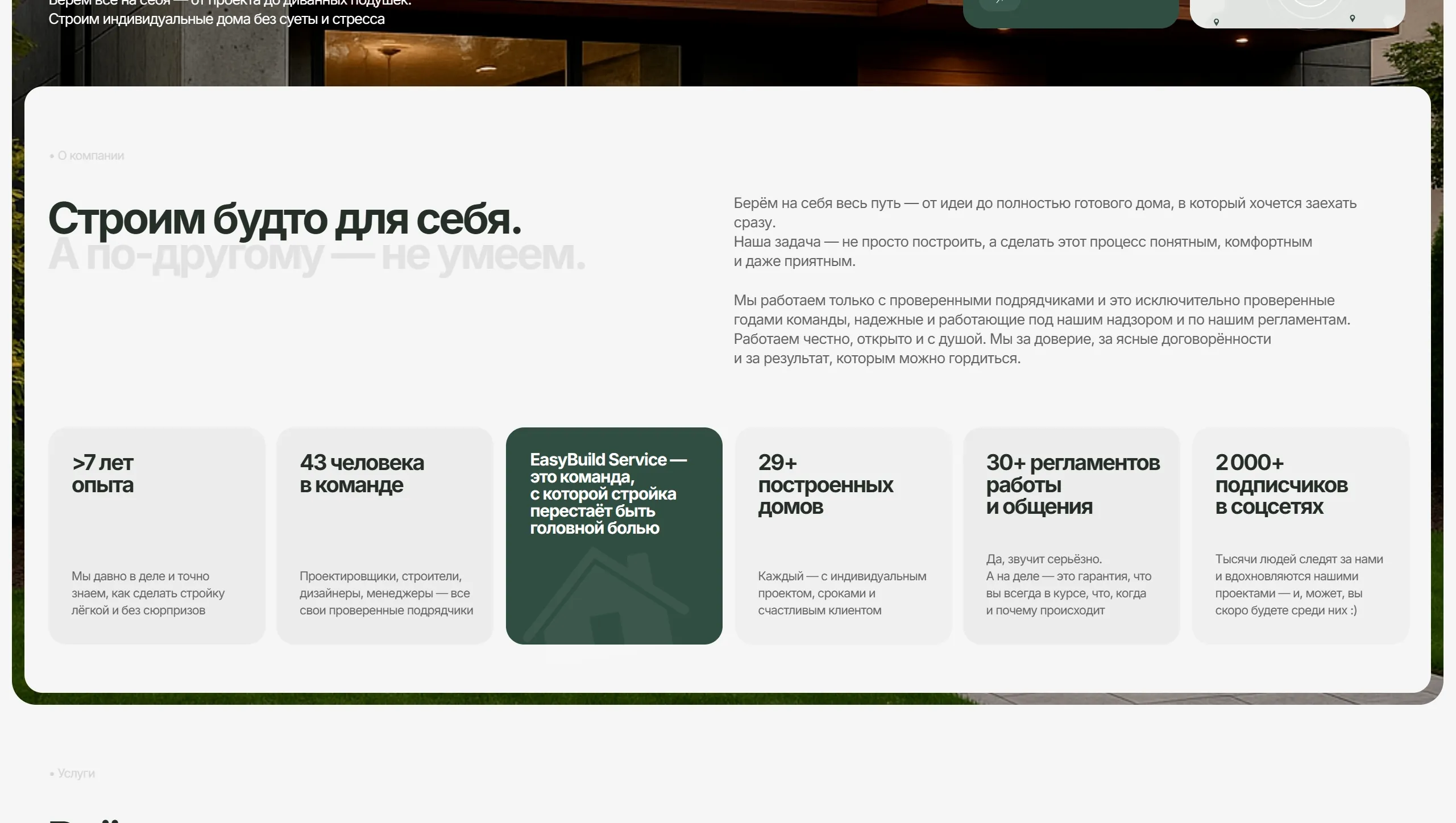Click the 'Услуги' section label
Screen dimensions: 1456x823
click(76, 774)
